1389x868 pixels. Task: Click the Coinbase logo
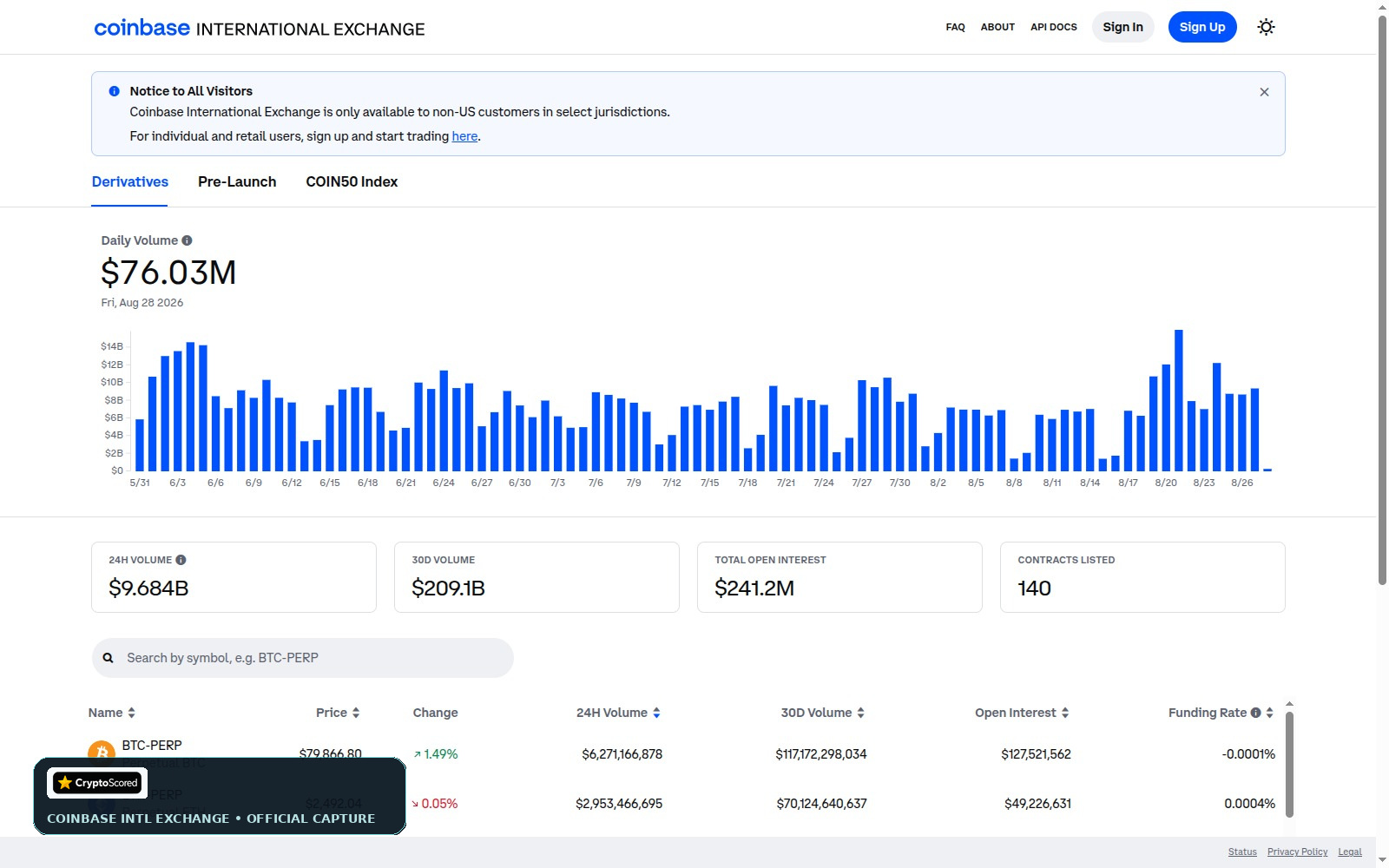point(142,28)
